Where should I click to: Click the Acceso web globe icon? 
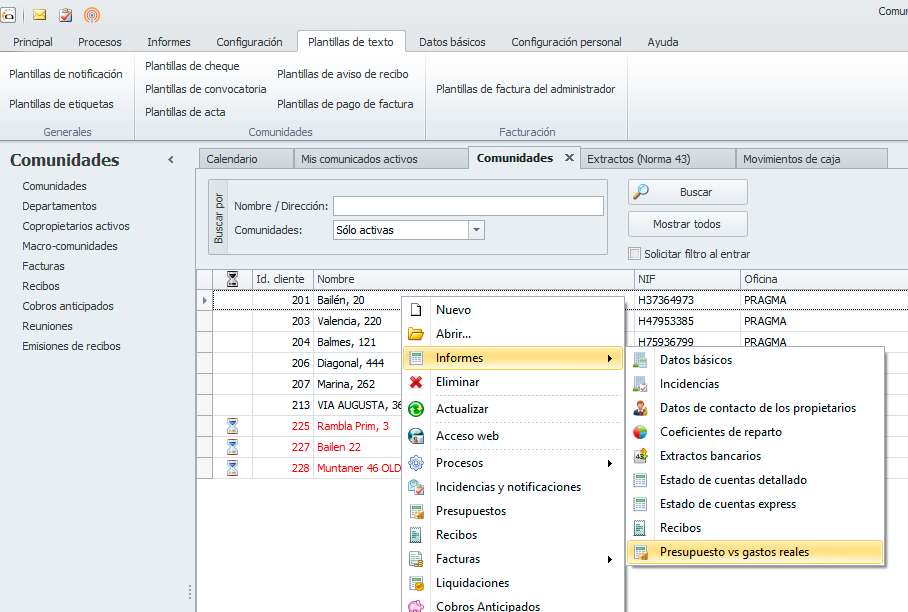[416, 436]
